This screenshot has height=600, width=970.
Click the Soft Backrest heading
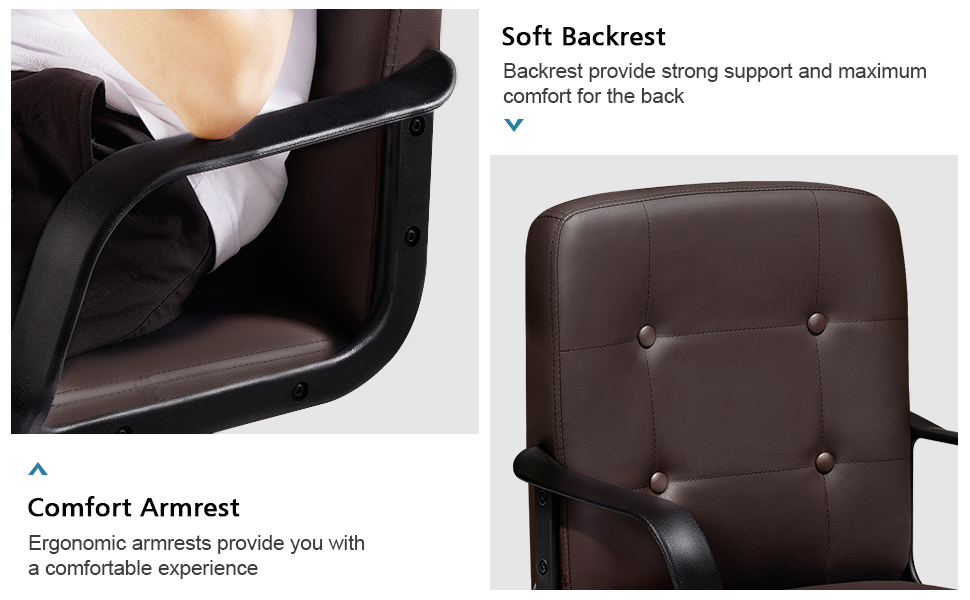point(583,36)
